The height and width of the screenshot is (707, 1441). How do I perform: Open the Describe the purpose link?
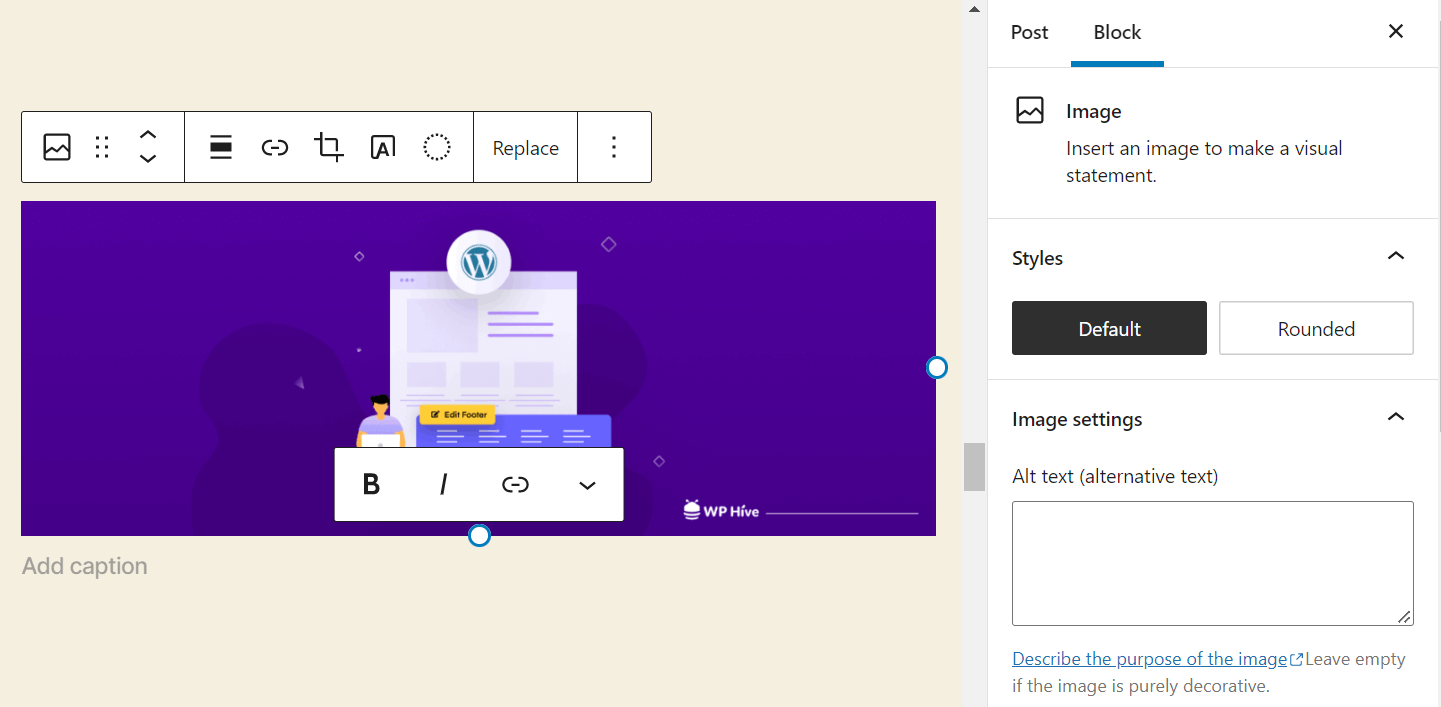pos(1148,658)
